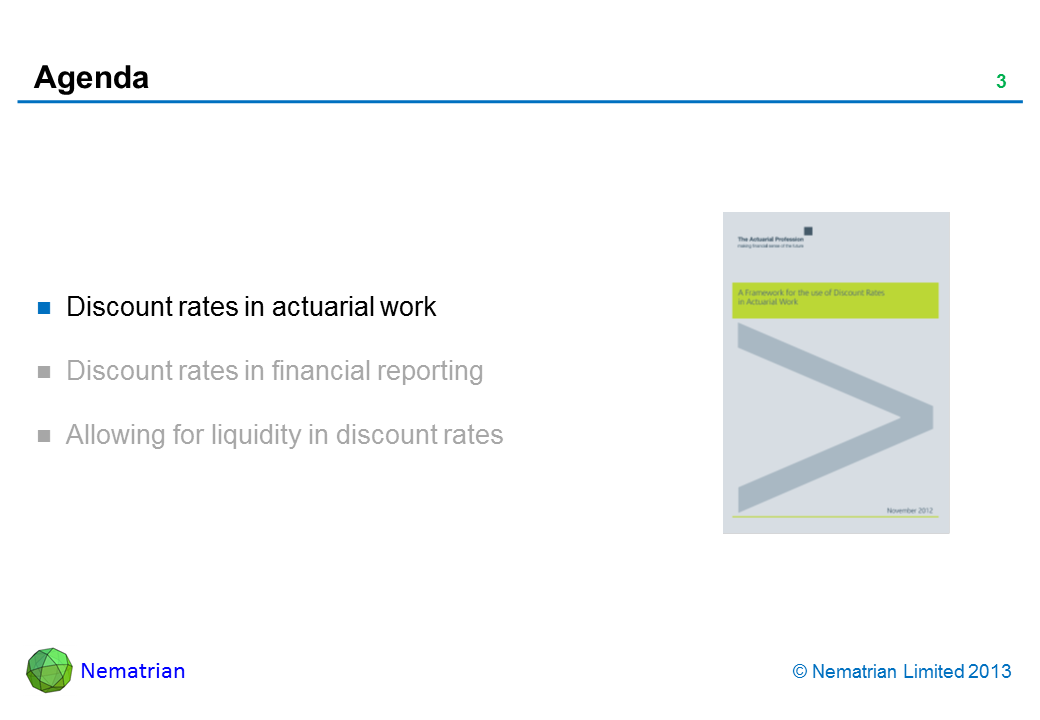
Task: Click the gray bullet beside financial reporting
Action: pos(44,372)
